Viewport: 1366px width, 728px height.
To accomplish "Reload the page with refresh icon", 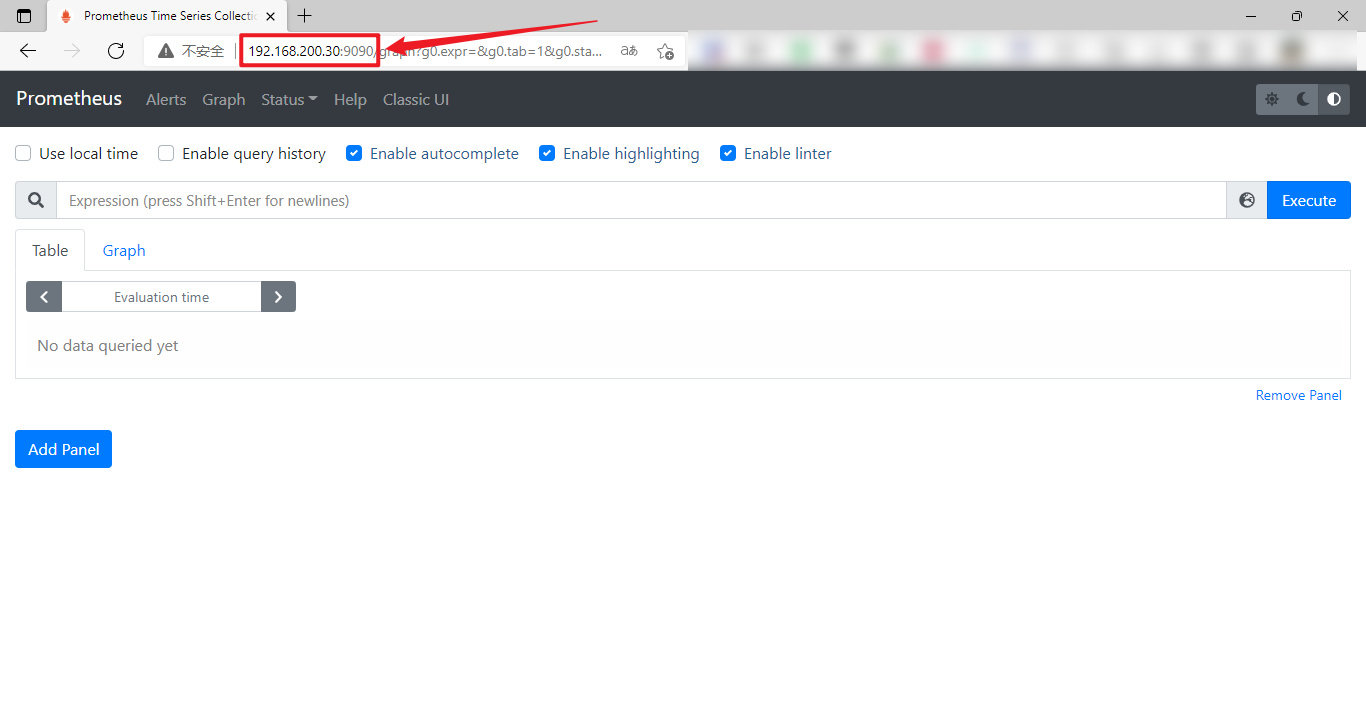I will [x=116, y=51].
